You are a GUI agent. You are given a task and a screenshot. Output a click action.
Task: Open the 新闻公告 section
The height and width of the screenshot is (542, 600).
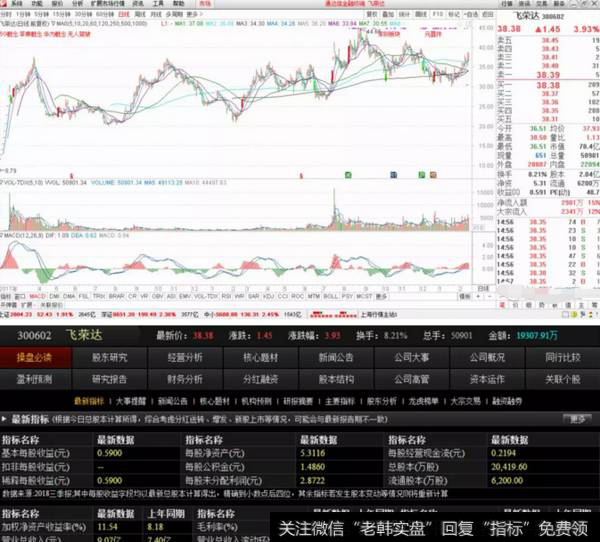(335, 358)
